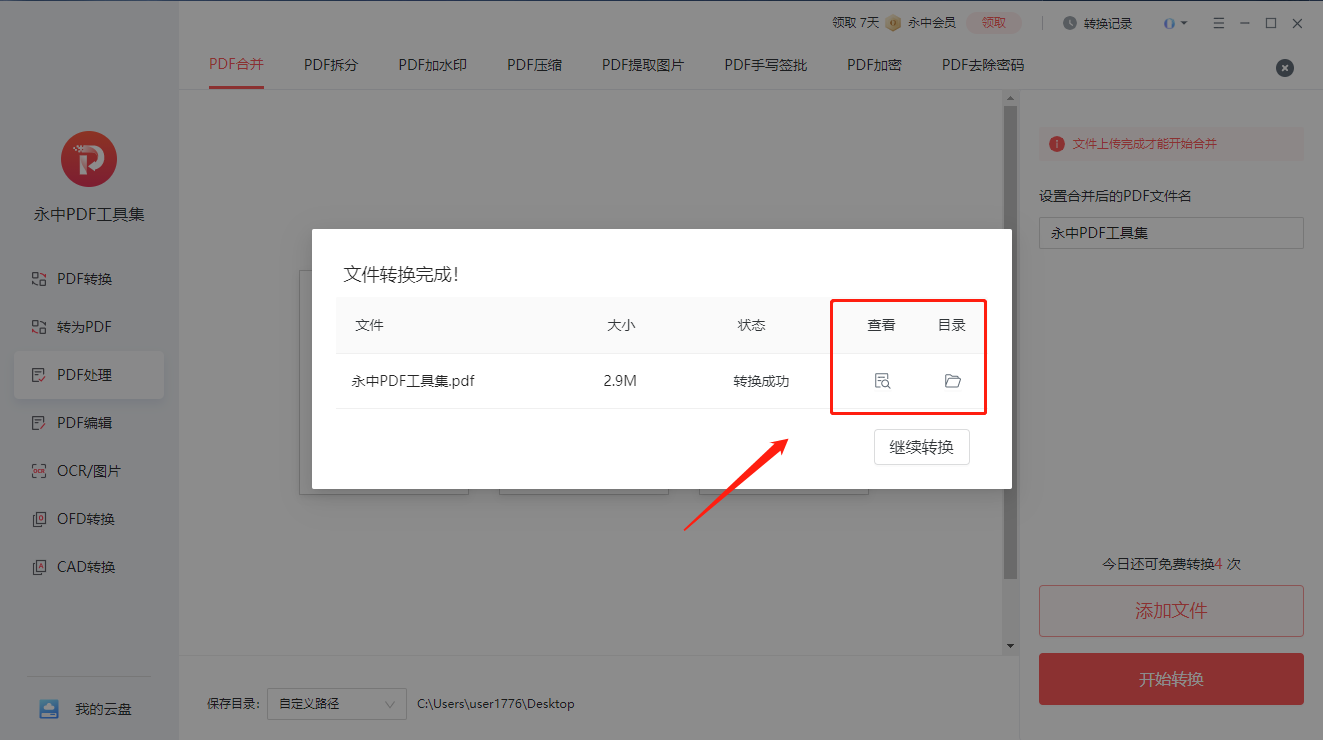Screen dimensions: 1323x740
Task: Click the CAD转换 sidebar icon
Action: [39, 567]
